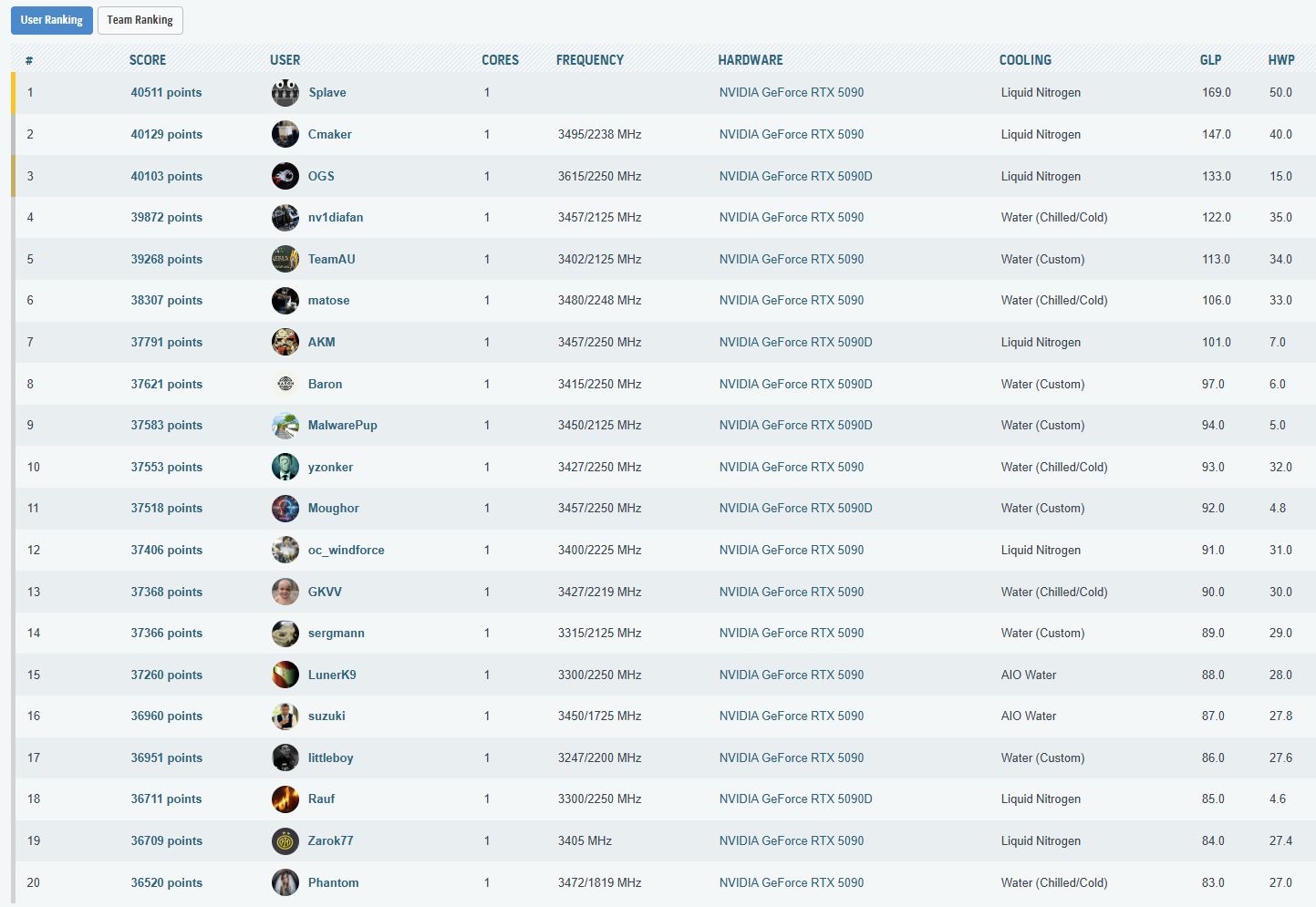The image size is (1316, 907).
Task: Open the 40511 points score link
Action: (x=166, y=93)
